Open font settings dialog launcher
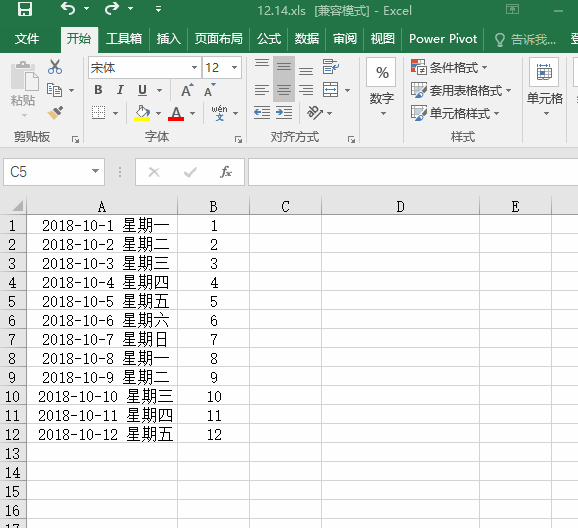This screenshot has height=528, width=578. pos(238,139)
